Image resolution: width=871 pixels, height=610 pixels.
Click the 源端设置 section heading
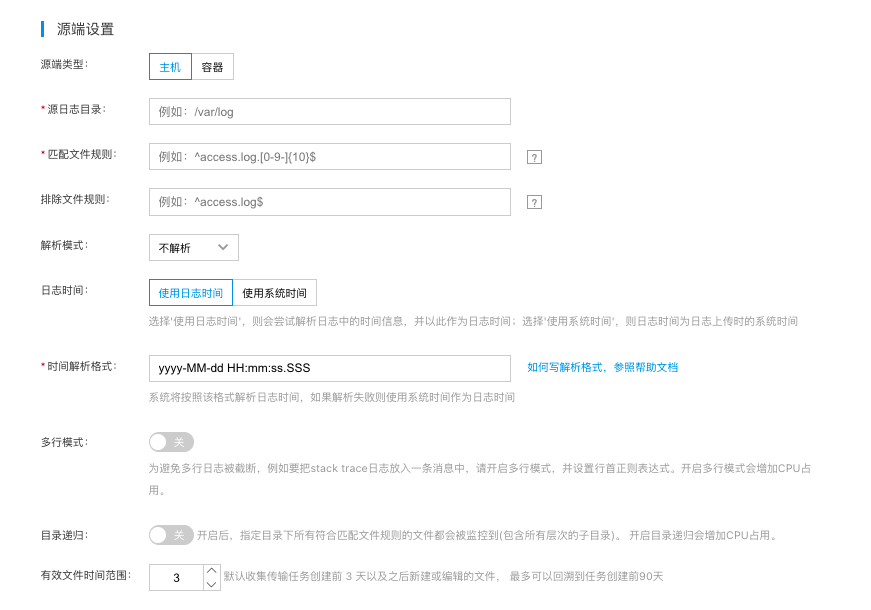tap(85, 29)
